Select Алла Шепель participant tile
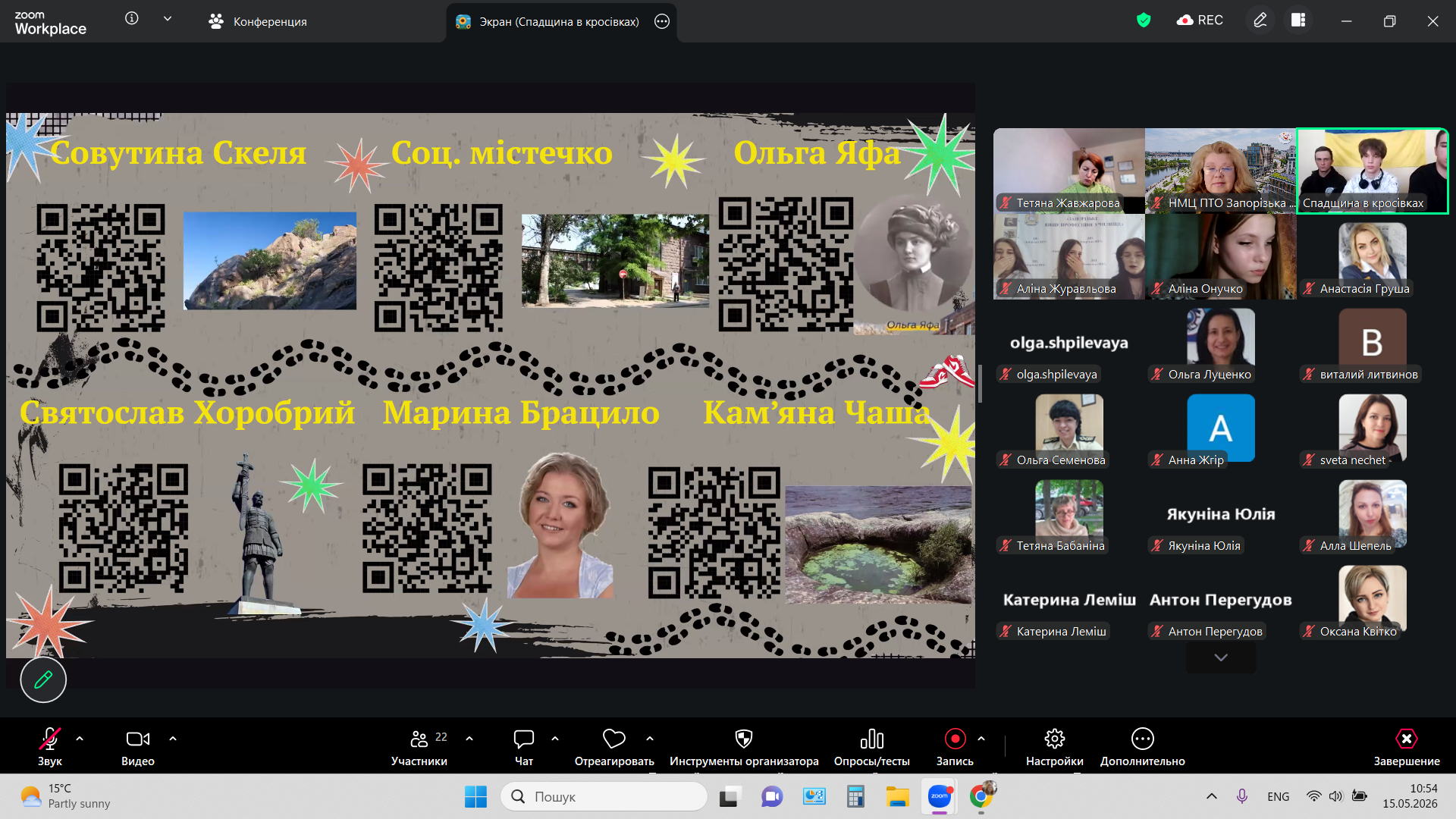Image resolution: width=1456 pixels, height=819 pixels. (1373, 513)
